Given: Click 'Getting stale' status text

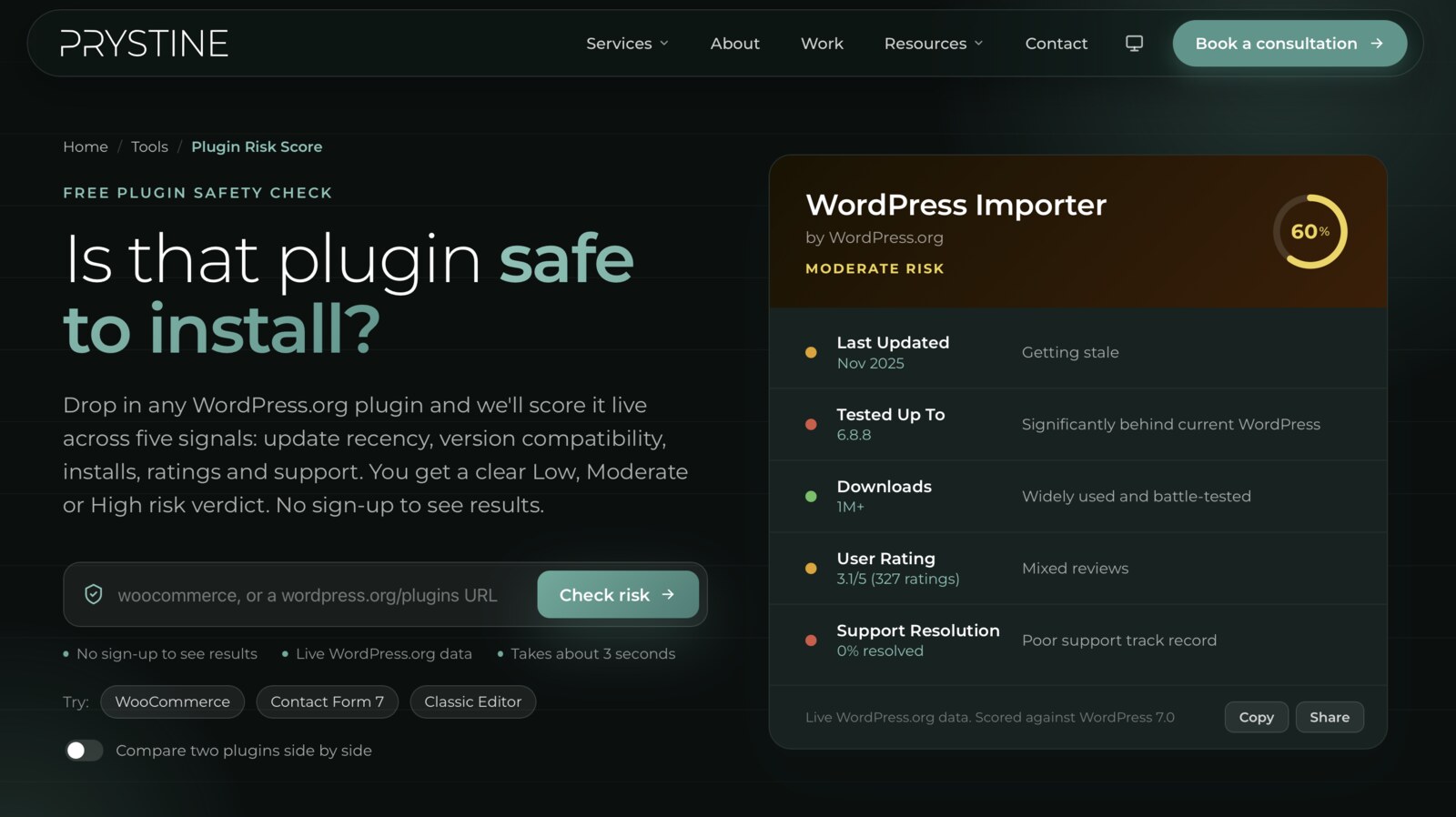Looking at the screenshot, I should point(1070,352).
